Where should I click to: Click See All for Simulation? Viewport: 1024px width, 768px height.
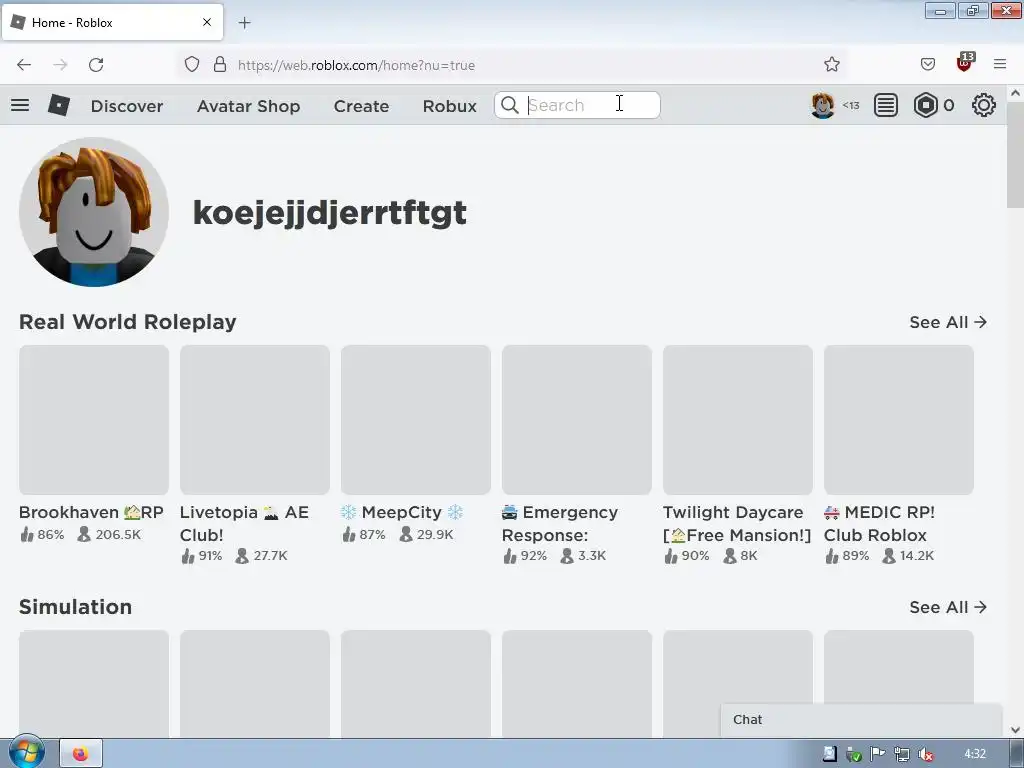click(948, 607)
